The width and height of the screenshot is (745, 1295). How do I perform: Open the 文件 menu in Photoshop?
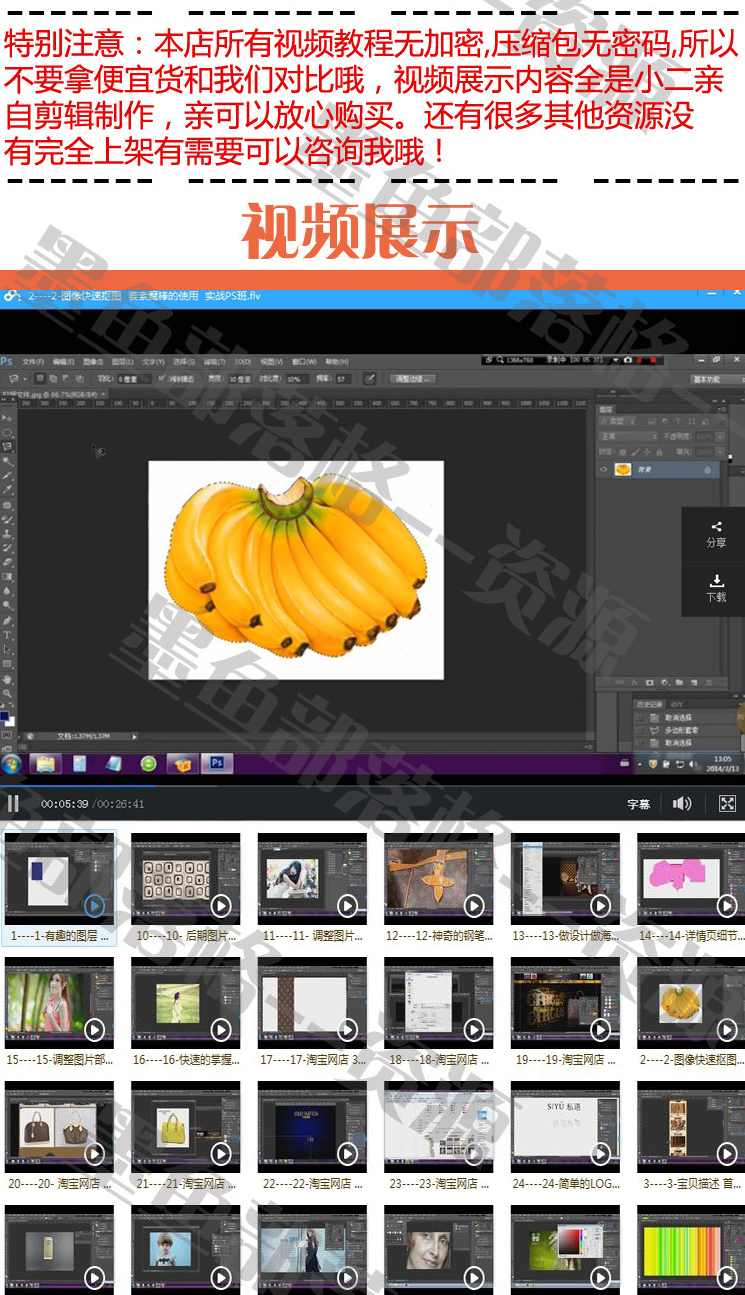33,361
